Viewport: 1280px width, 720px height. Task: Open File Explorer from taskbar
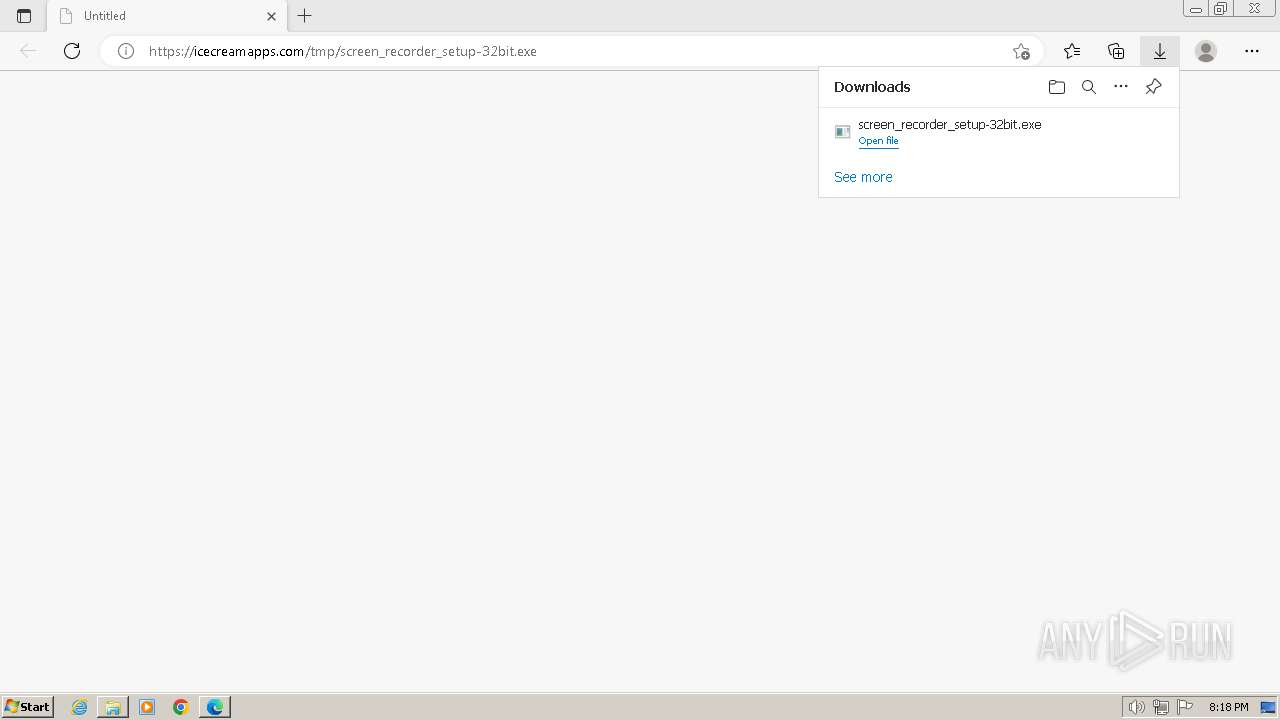click(113, 707)
